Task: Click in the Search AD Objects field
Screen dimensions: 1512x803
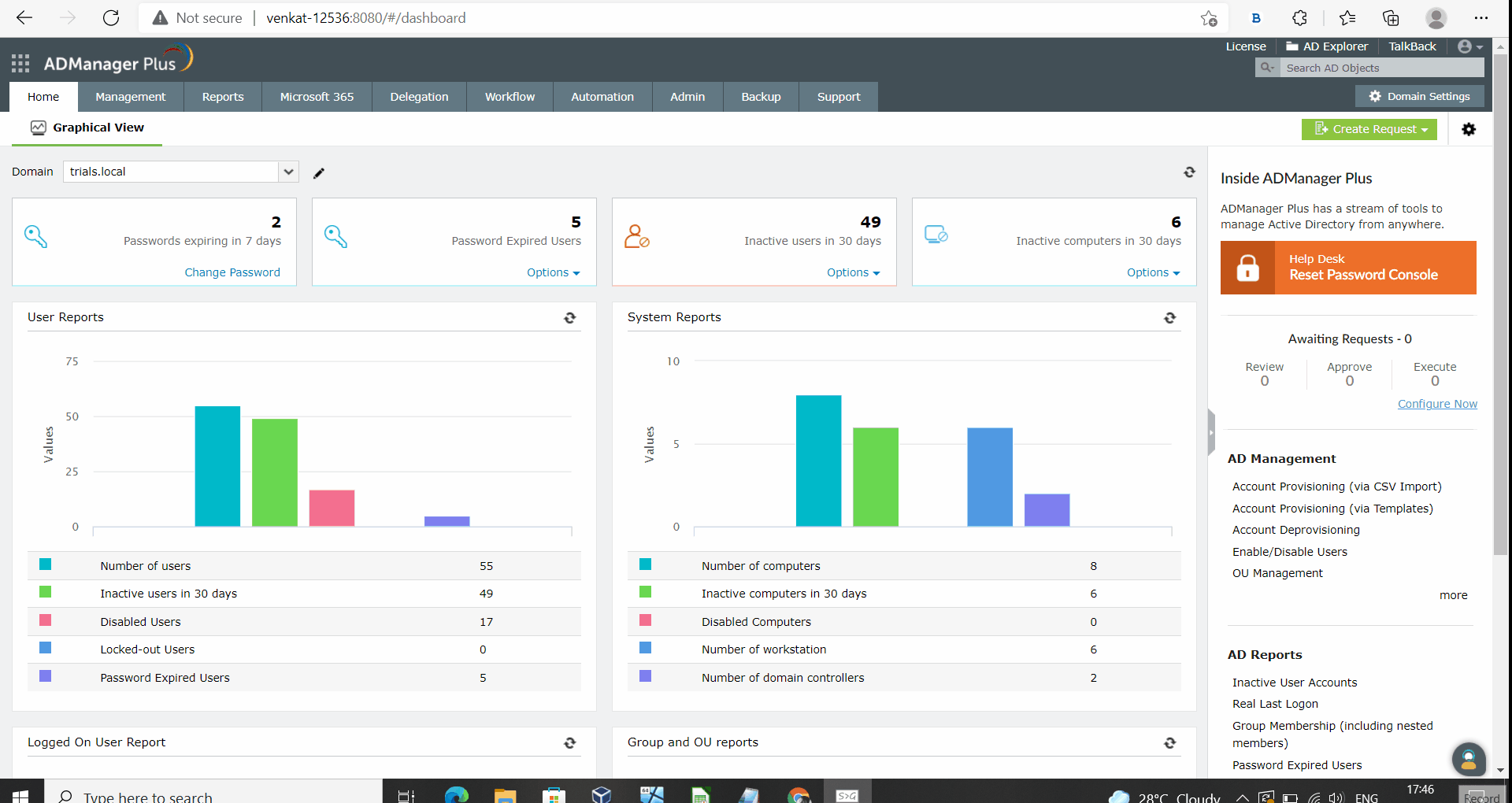Action: click(1382, 68)
